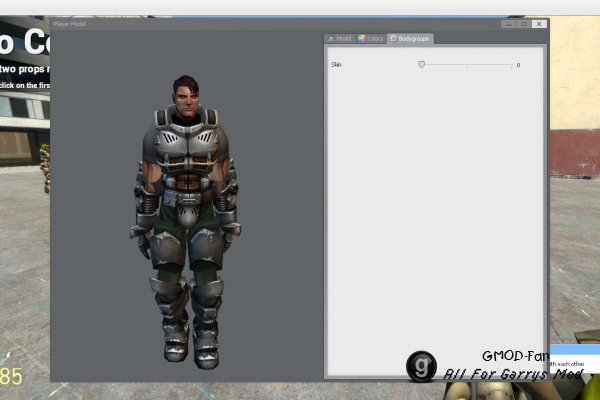Select the Bodygroups tab
This screenshot has width=600, height=400.
point(410,39)
